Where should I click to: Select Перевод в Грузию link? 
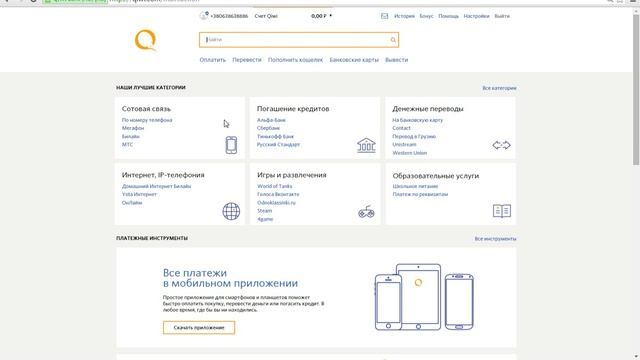(x=414, y=136)
